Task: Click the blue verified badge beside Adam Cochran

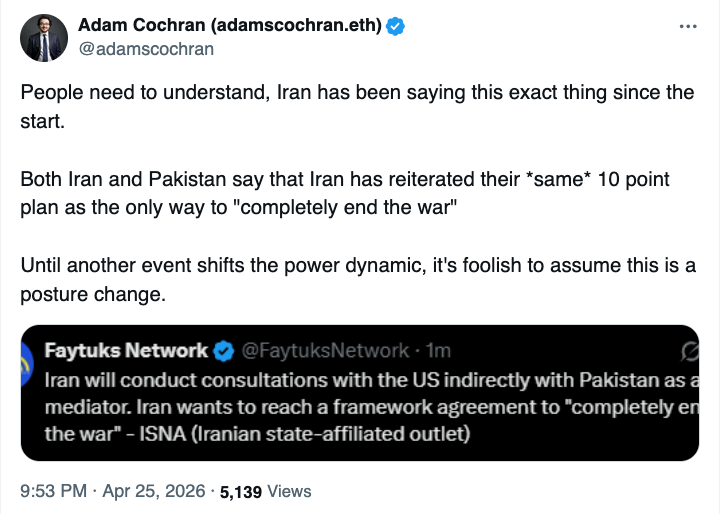Action: tap(396, 27)
